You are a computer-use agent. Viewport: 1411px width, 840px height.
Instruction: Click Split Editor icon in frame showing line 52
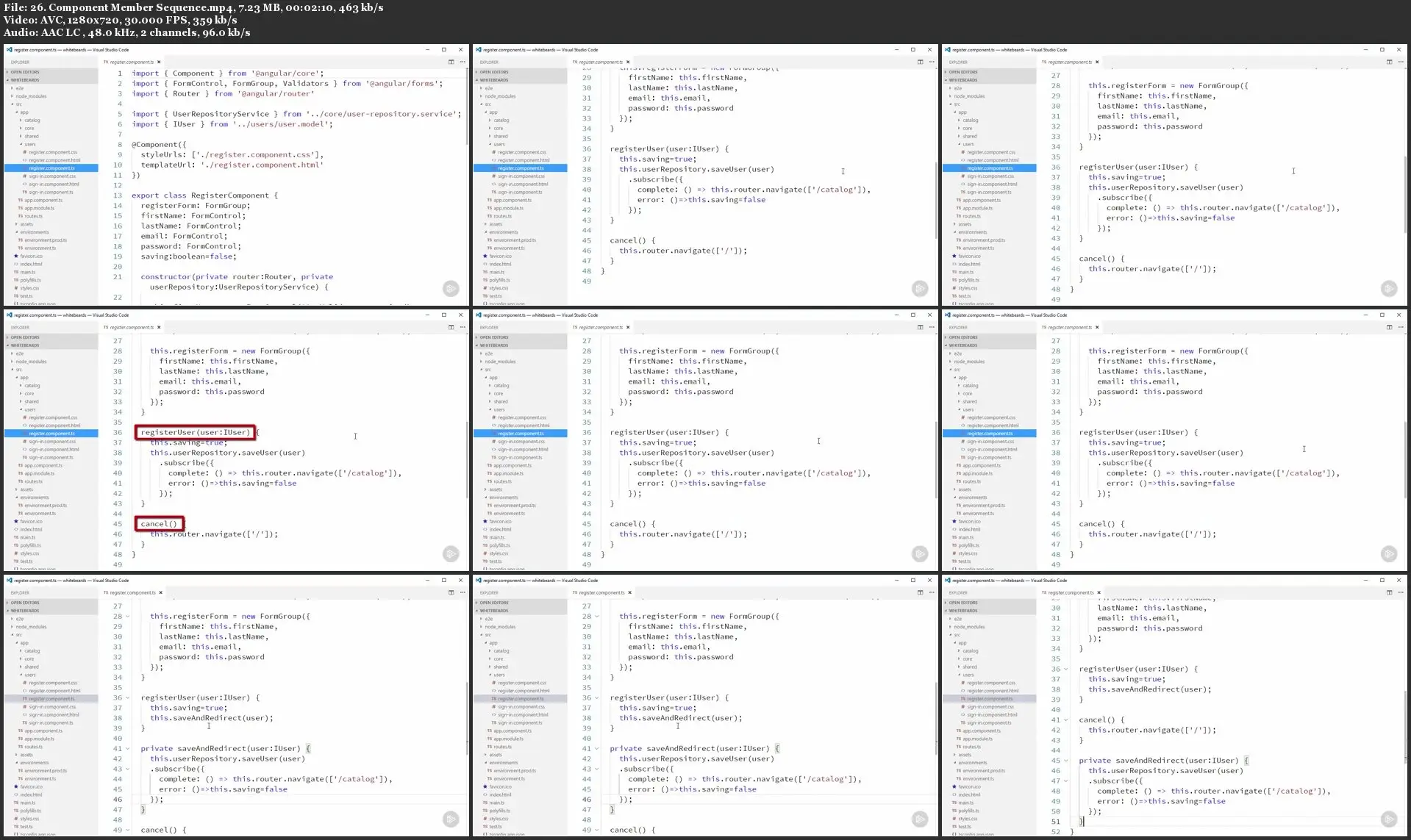pyautogui.click(x=1389, y=592)
